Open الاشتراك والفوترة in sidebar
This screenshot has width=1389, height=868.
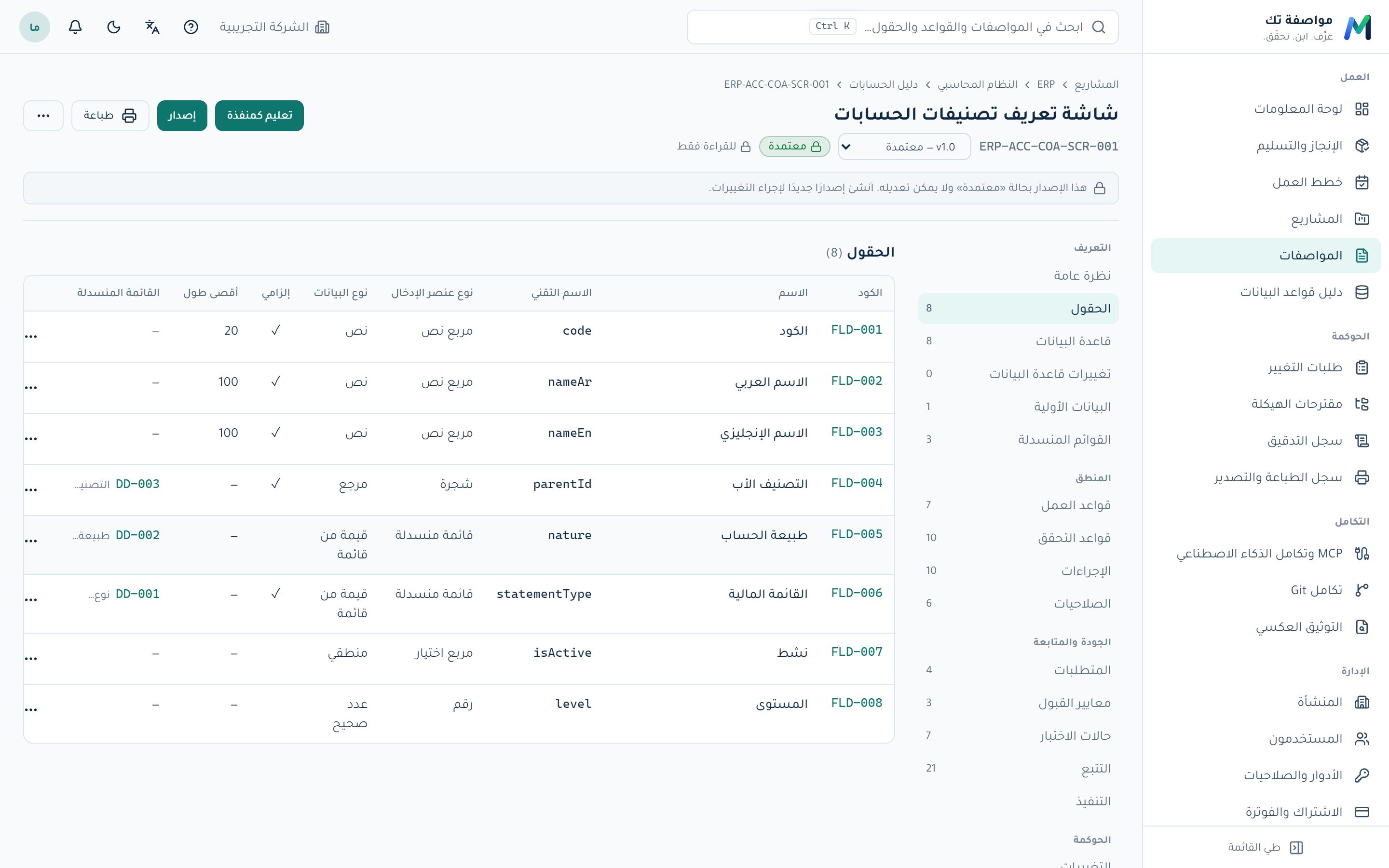[1266, 812]
